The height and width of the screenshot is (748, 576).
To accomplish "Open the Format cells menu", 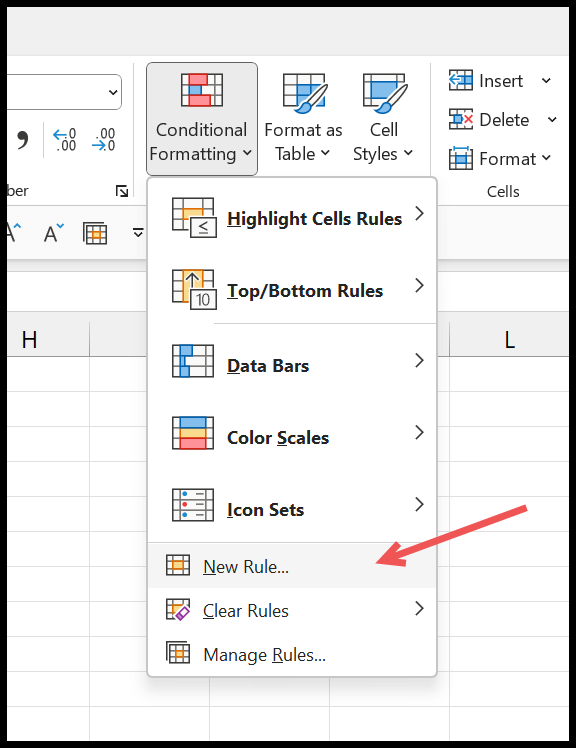I will pos(501,158).
